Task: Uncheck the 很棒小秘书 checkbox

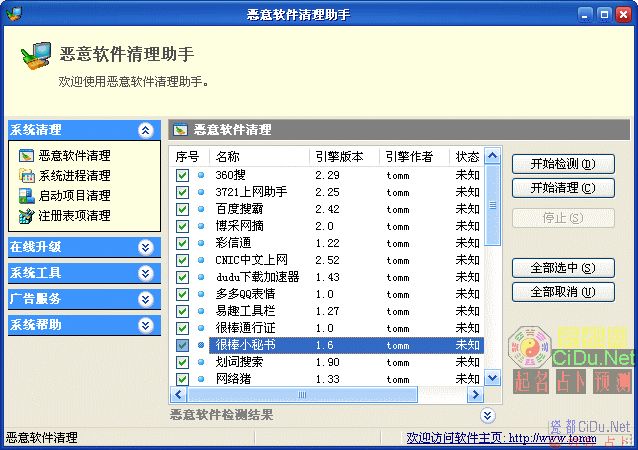Action: [x=182, y=345]
